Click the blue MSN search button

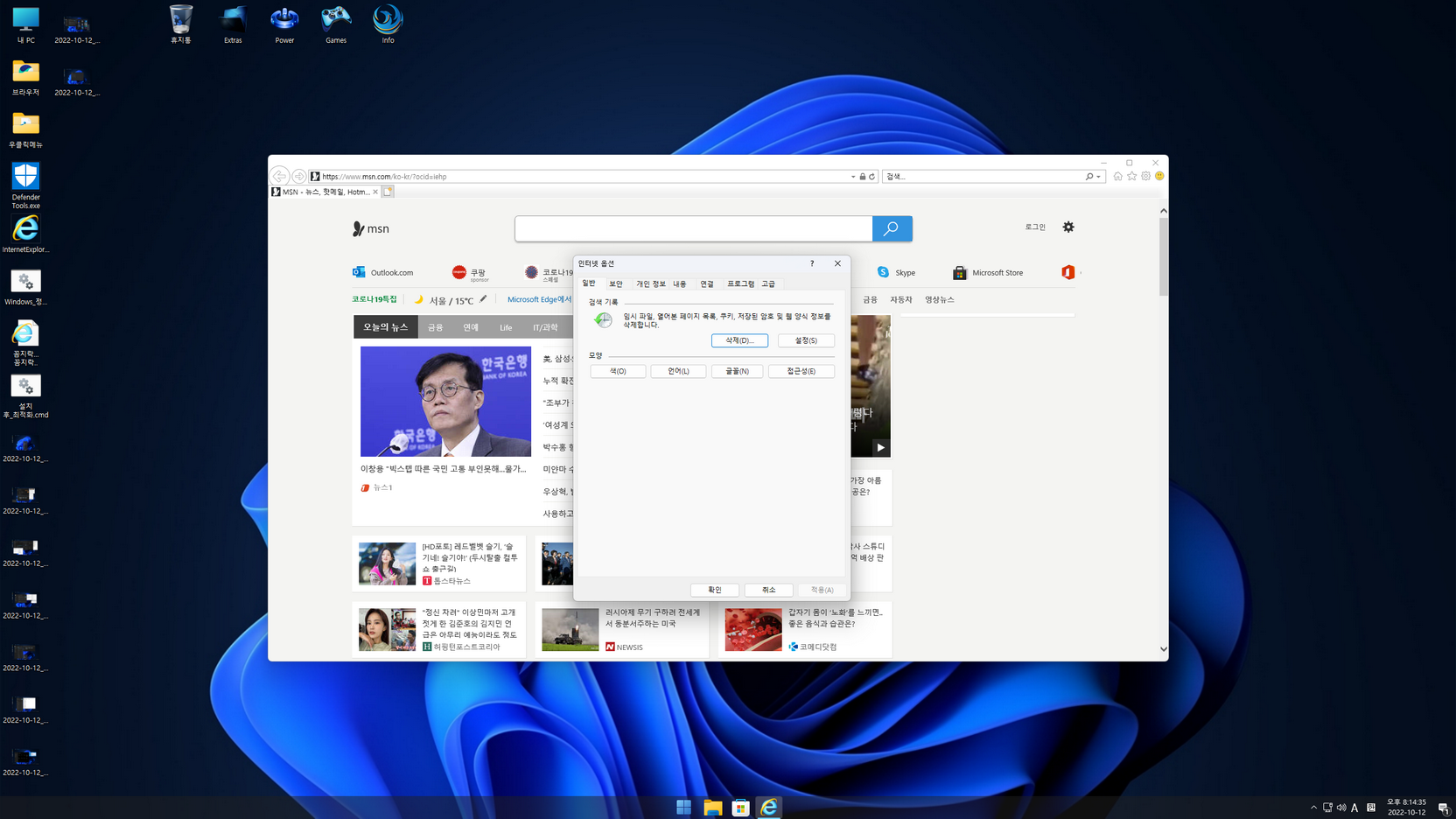892,228
